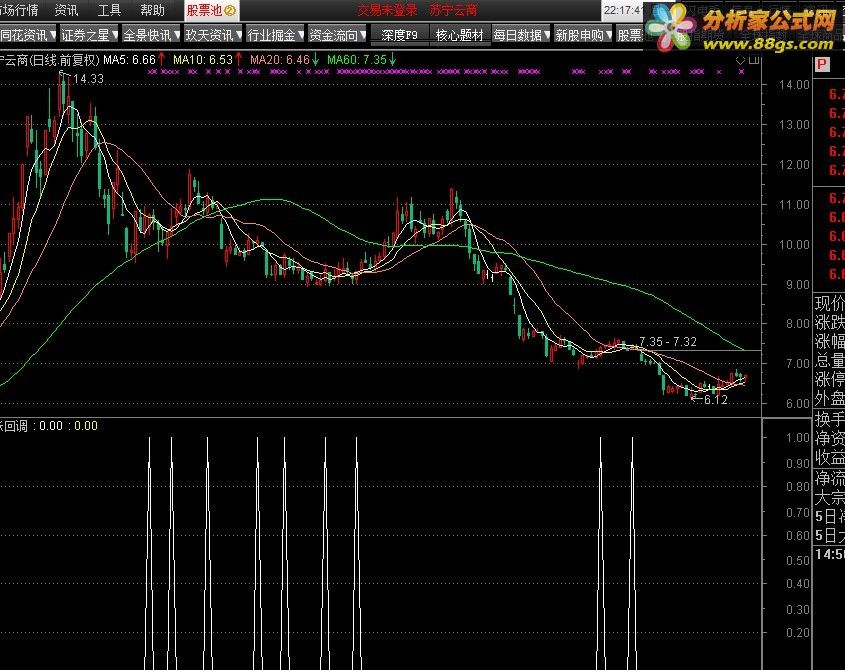Click the diamond icon above the chart
The image size is (845, 670).
740,60
